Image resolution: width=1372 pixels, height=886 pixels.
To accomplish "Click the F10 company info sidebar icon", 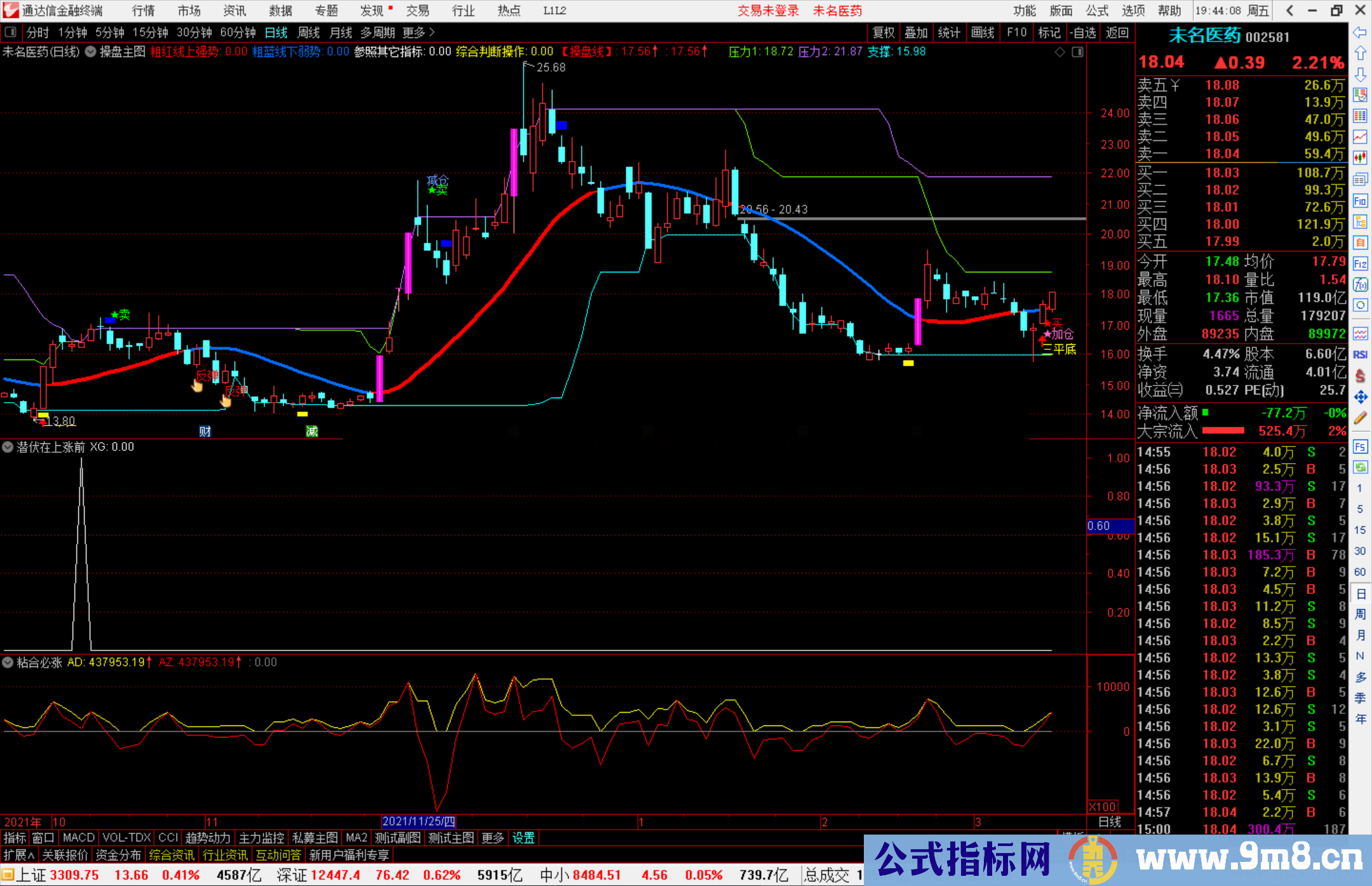I will pos(1360,201).
